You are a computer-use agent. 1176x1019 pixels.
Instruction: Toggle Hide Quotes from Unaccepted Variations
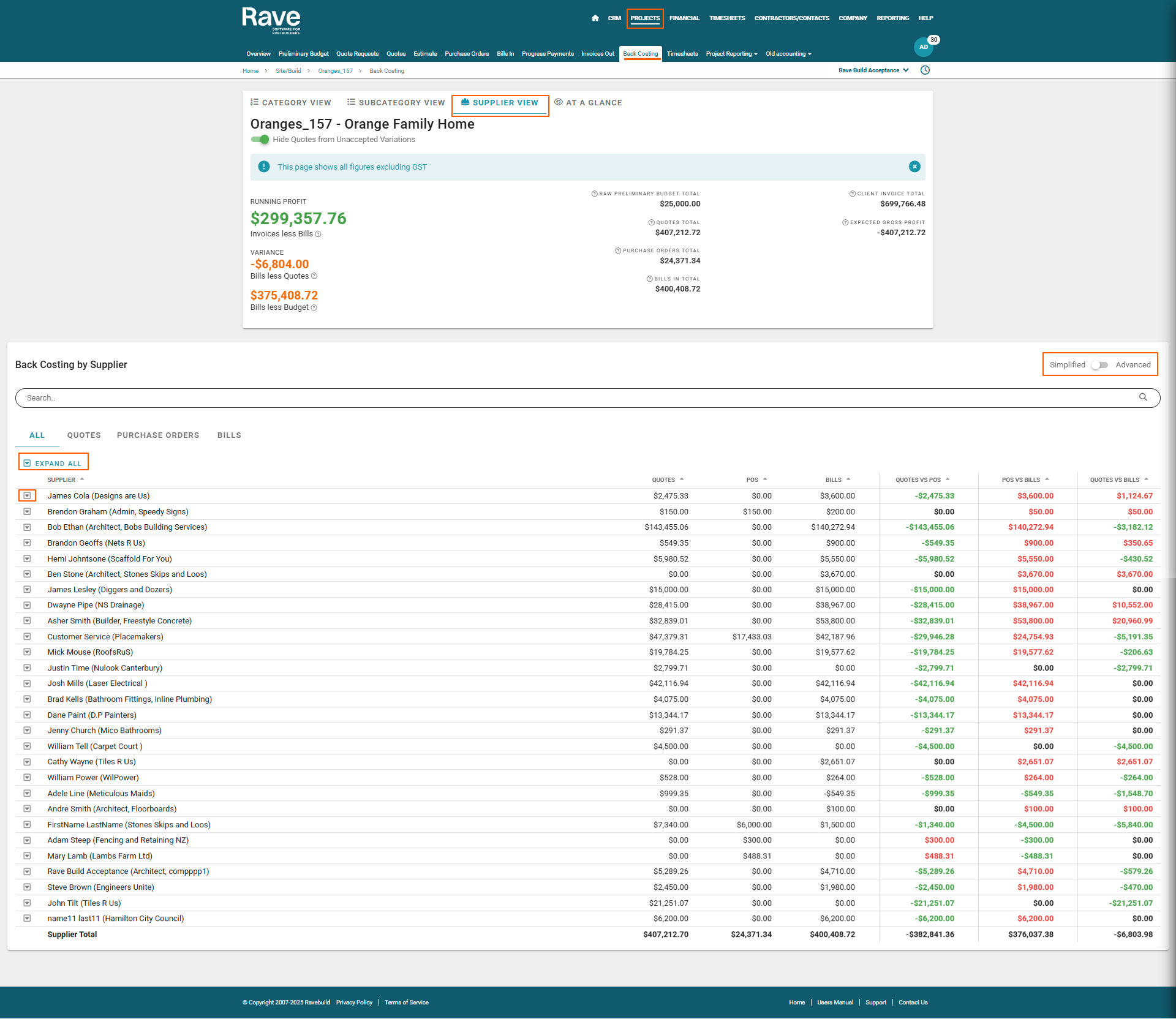[x=260, y=140]
